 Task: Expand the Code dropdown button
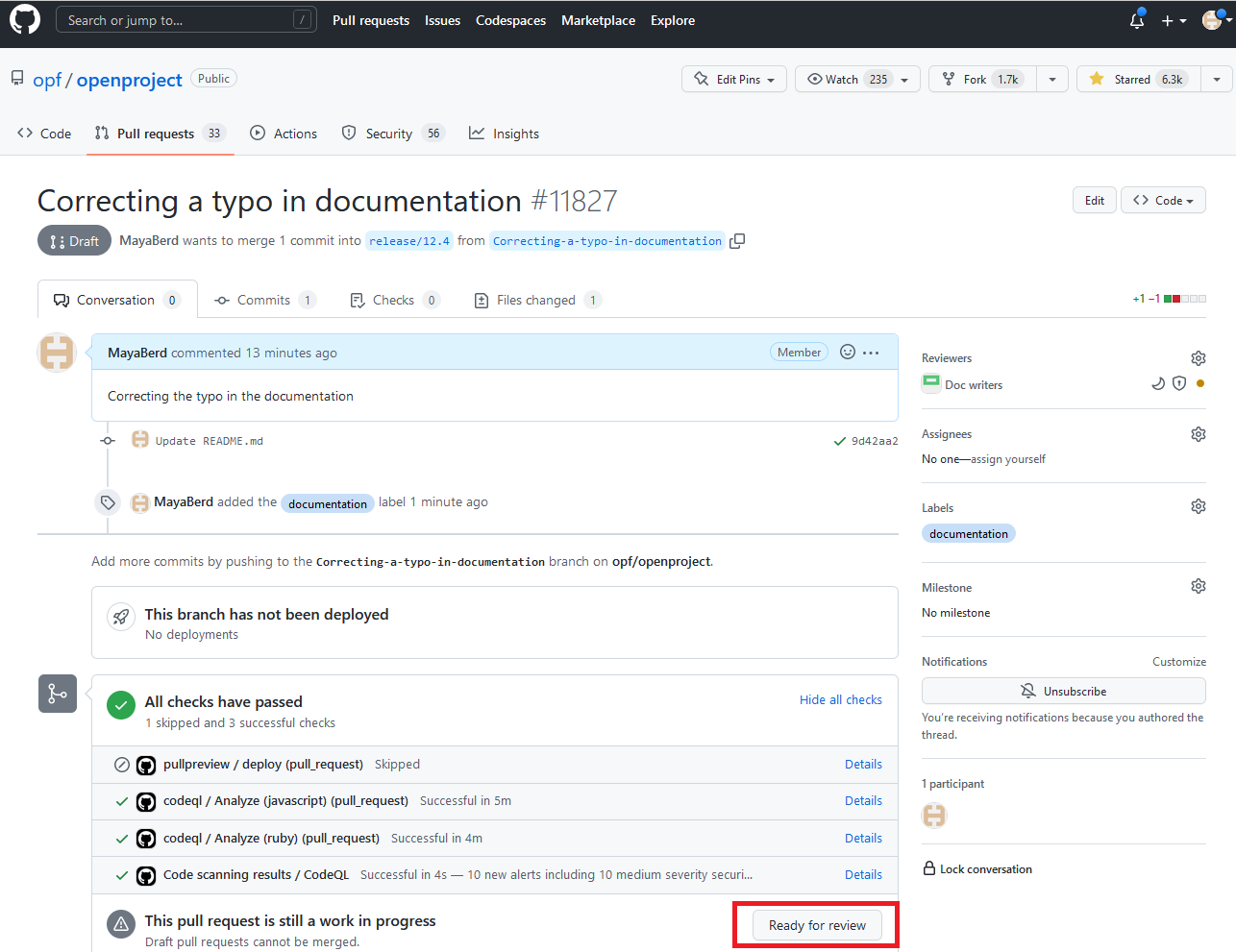click(1163, 201)
